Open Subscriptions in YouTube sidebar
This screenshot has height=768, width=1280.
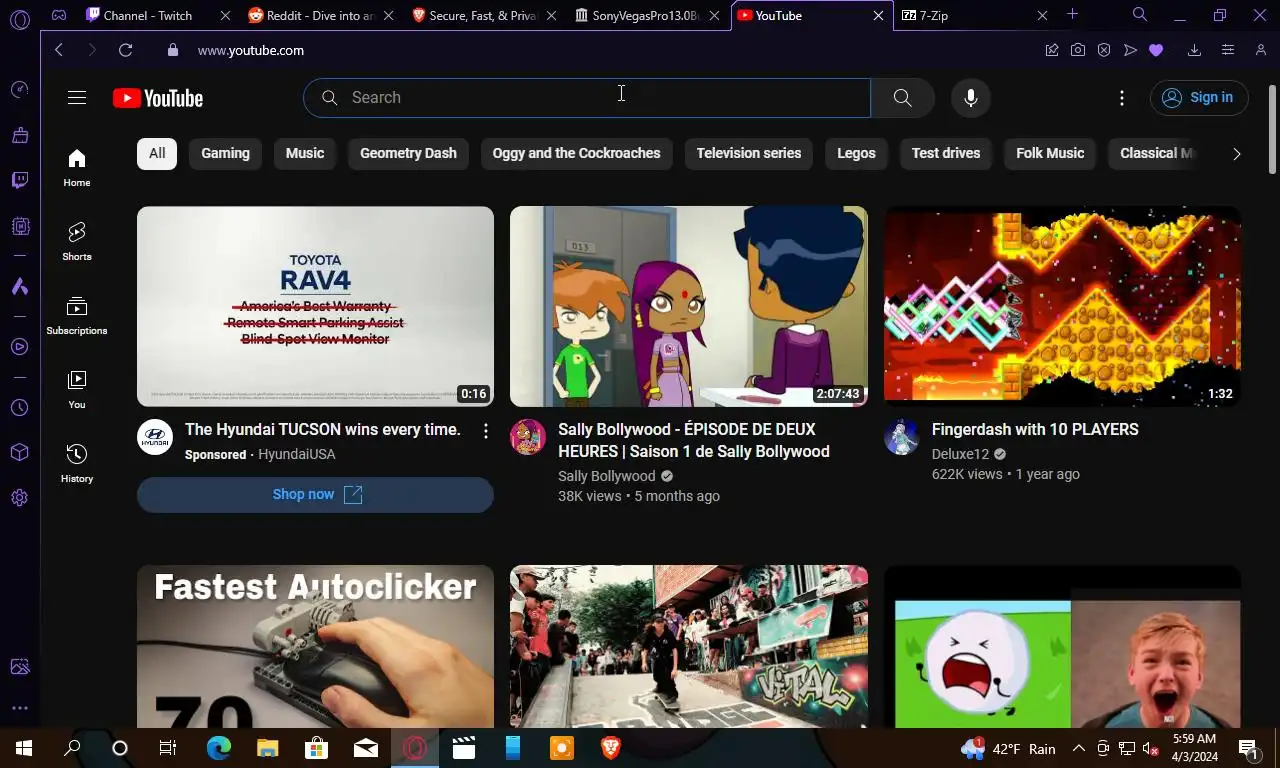coord(77,315)
